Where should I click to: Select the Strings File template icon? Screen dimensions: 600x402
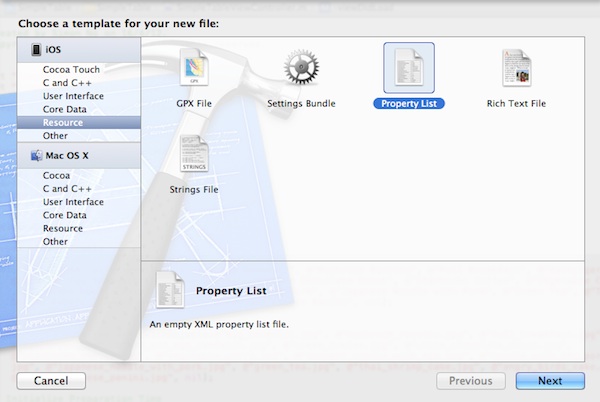194,155
